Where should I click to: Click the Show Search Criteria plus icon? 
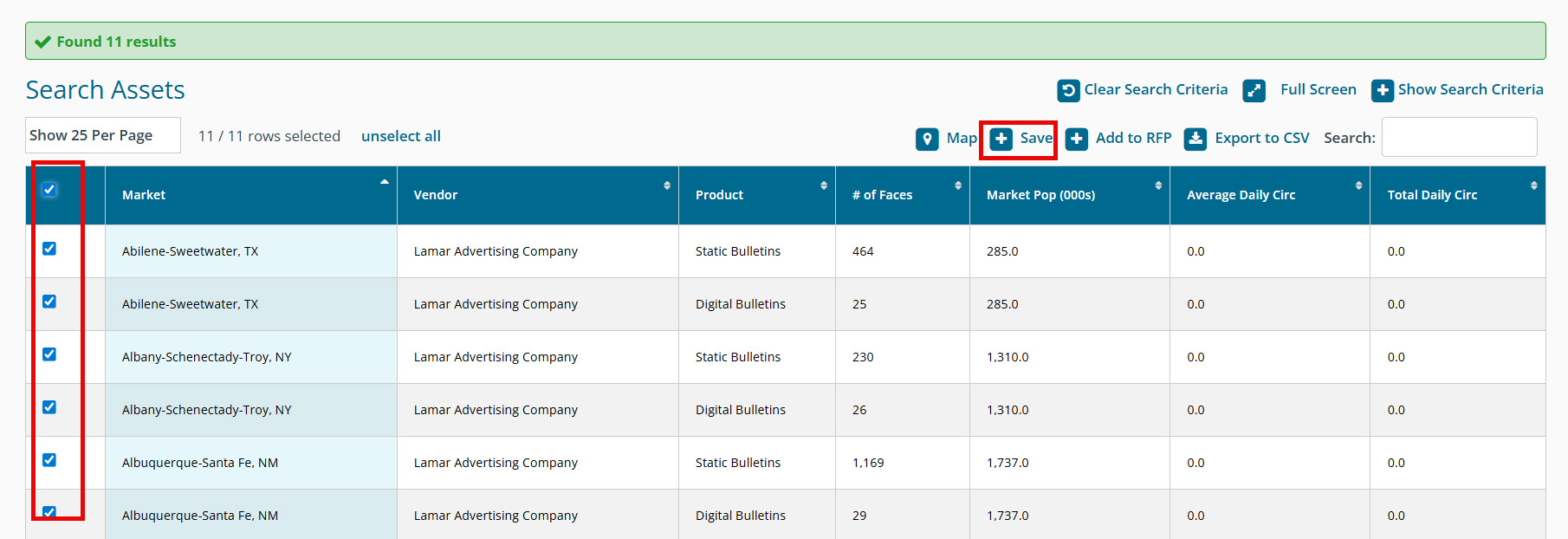click(x=1383, y=90)
